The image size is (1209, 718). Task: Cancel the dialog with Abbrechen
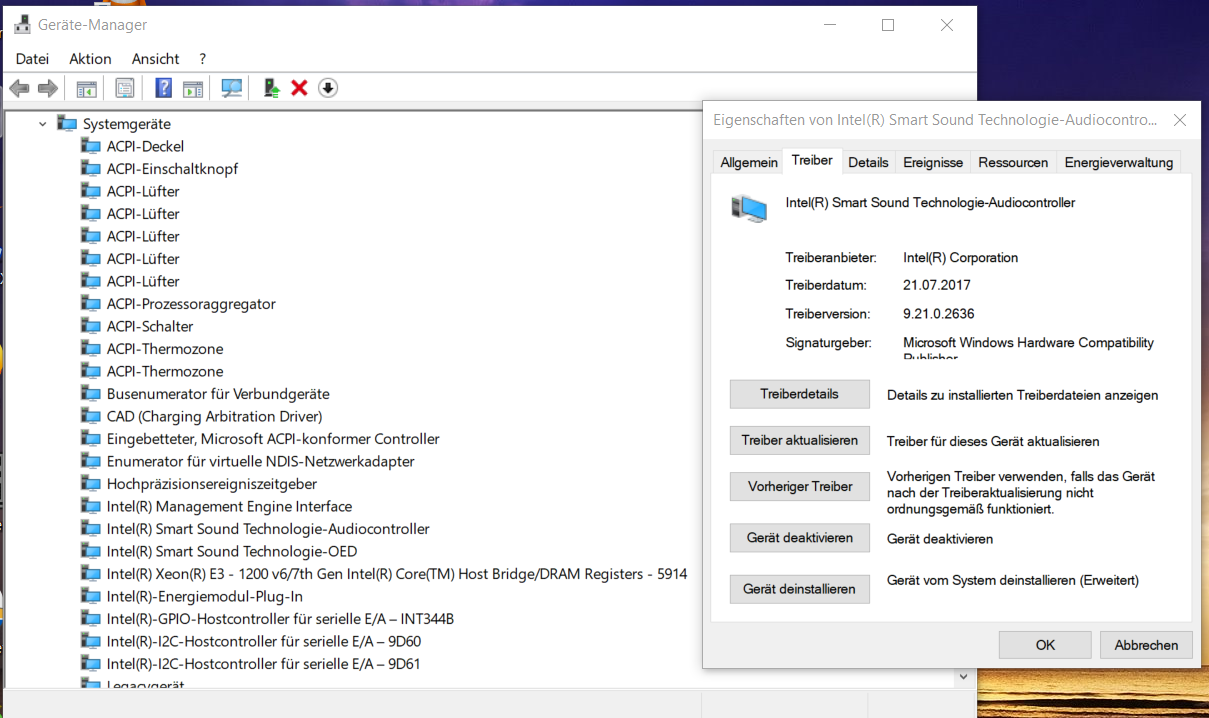click(1146, 645)
